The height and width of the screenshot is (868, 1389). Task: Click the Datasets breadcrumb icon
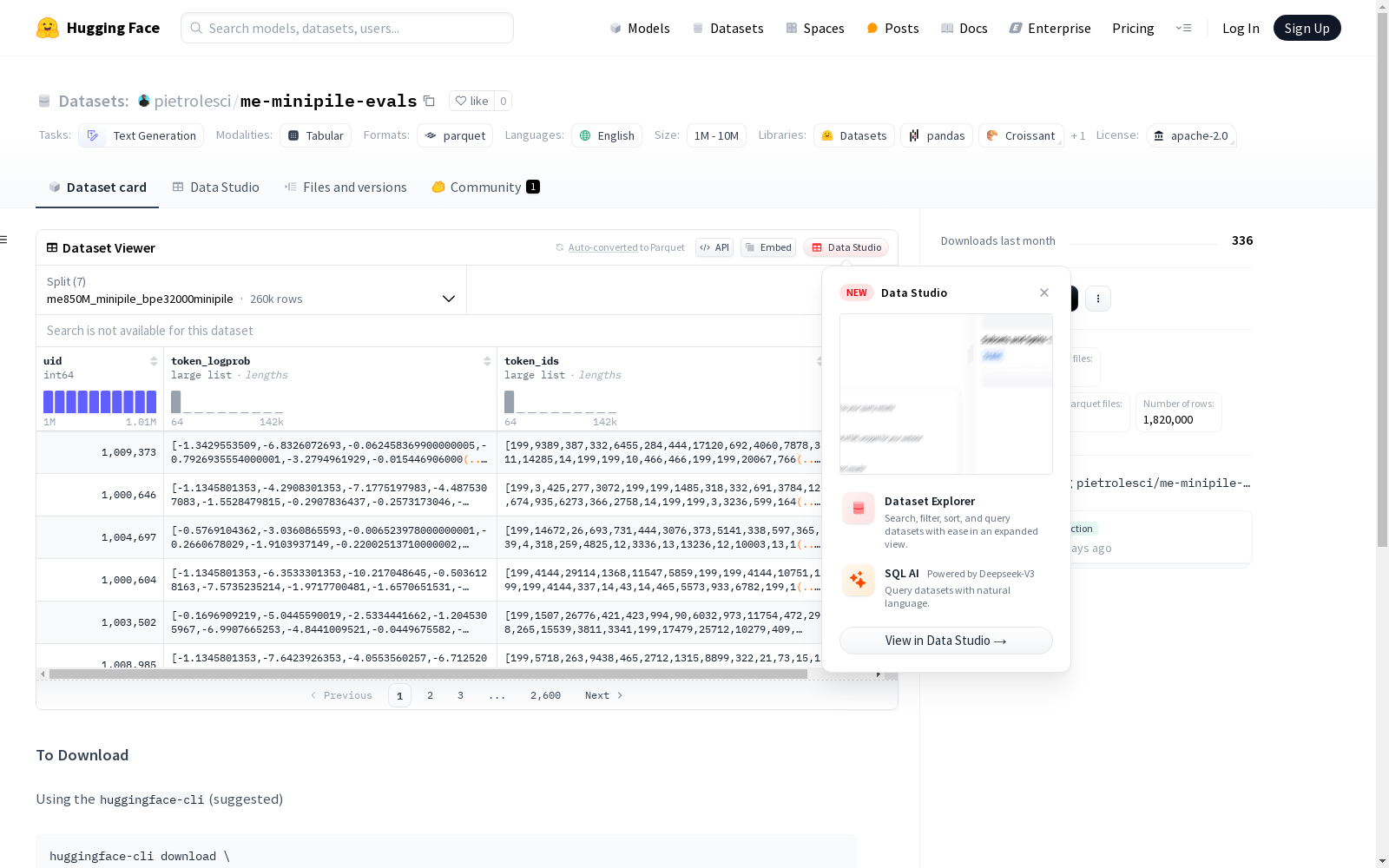tap(44, 101)
